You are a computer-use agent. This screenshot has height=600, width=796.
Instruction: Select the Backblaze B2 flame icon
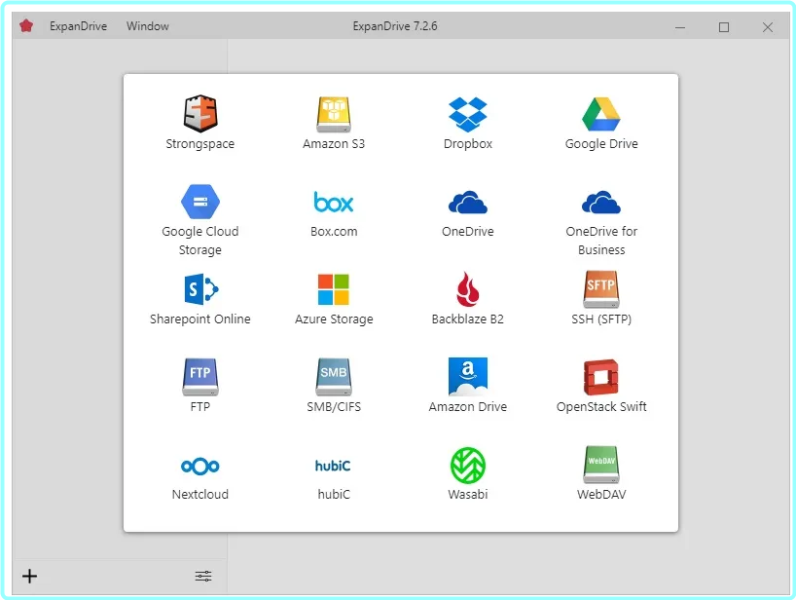[x=468, y=289]
